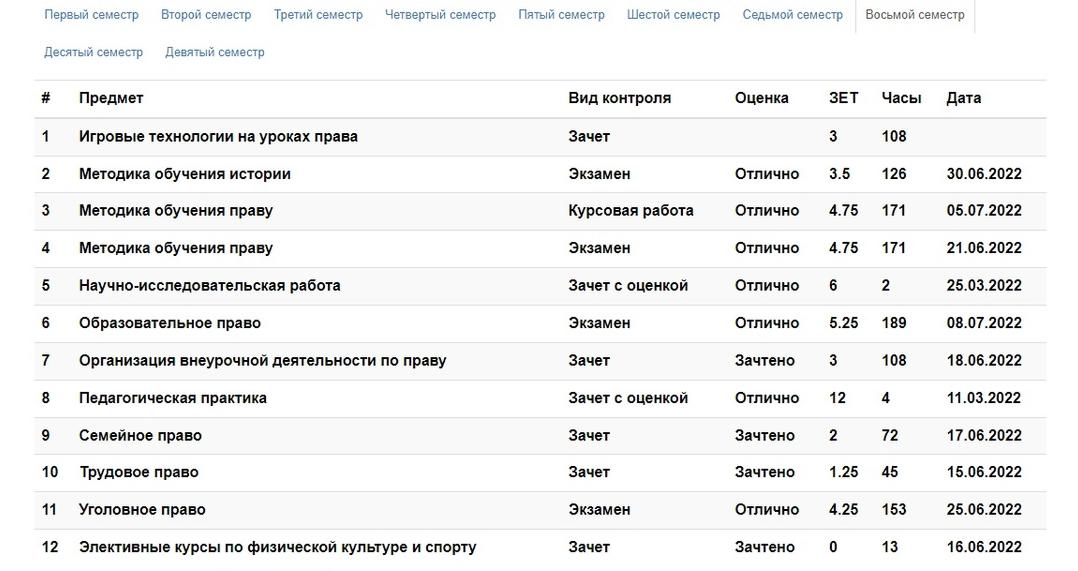
Task: Click the active Восьмой семестр tab
Action: pos(915,14)
